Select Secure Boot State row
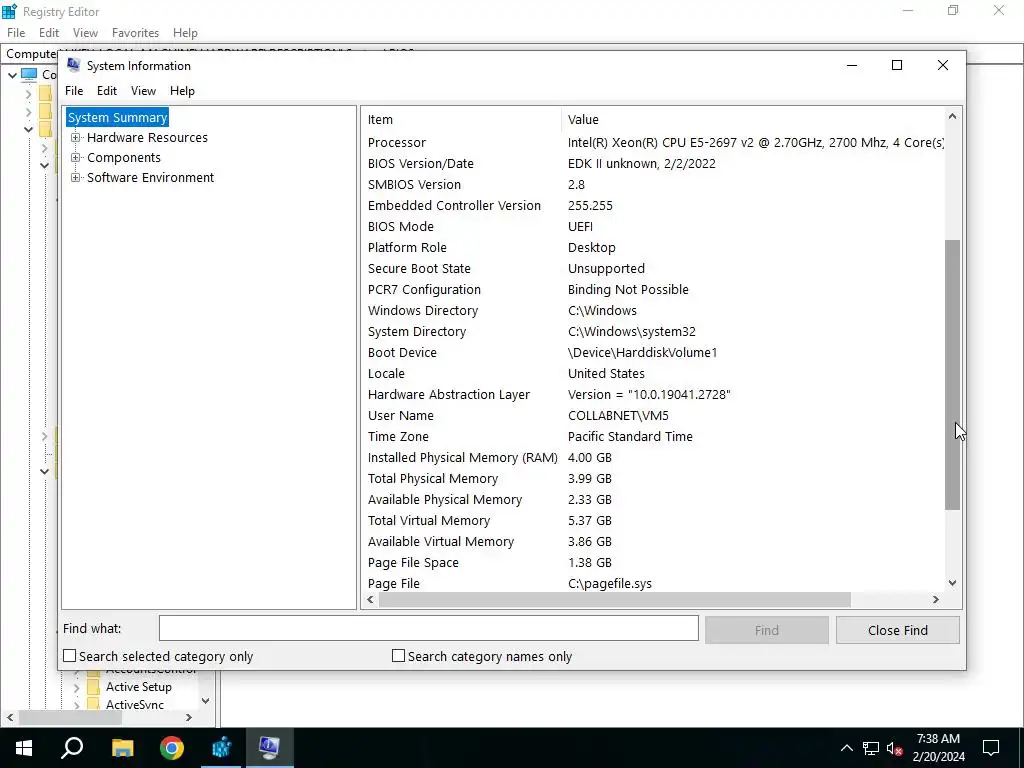 point(653,268)
